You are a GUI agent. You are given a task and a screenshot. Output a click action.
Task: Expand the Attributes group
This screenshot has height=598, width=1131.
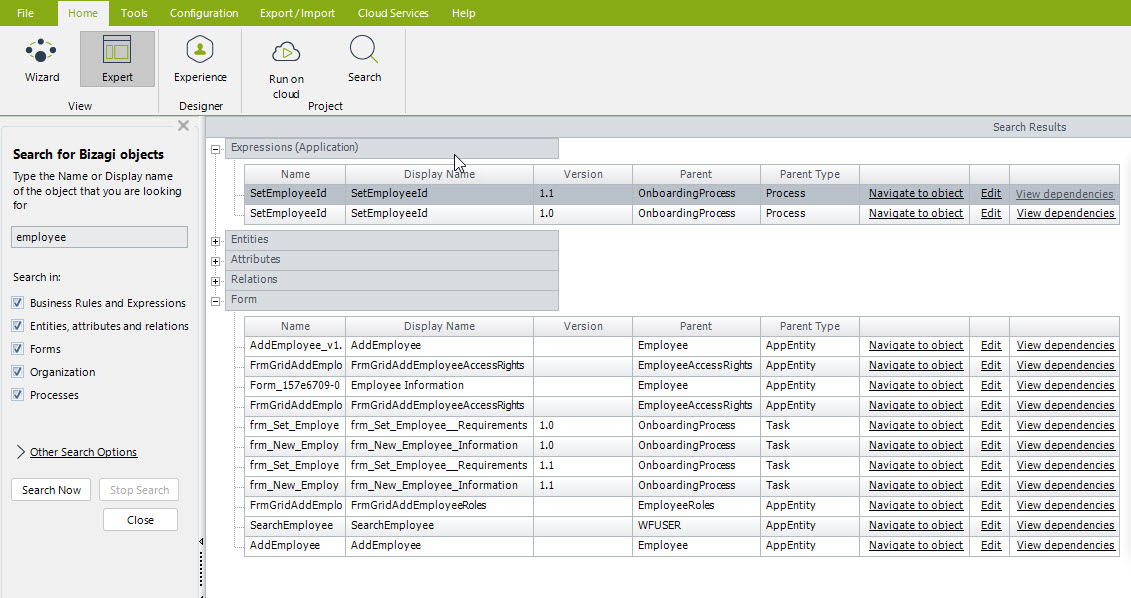click(x=215, y=261)
